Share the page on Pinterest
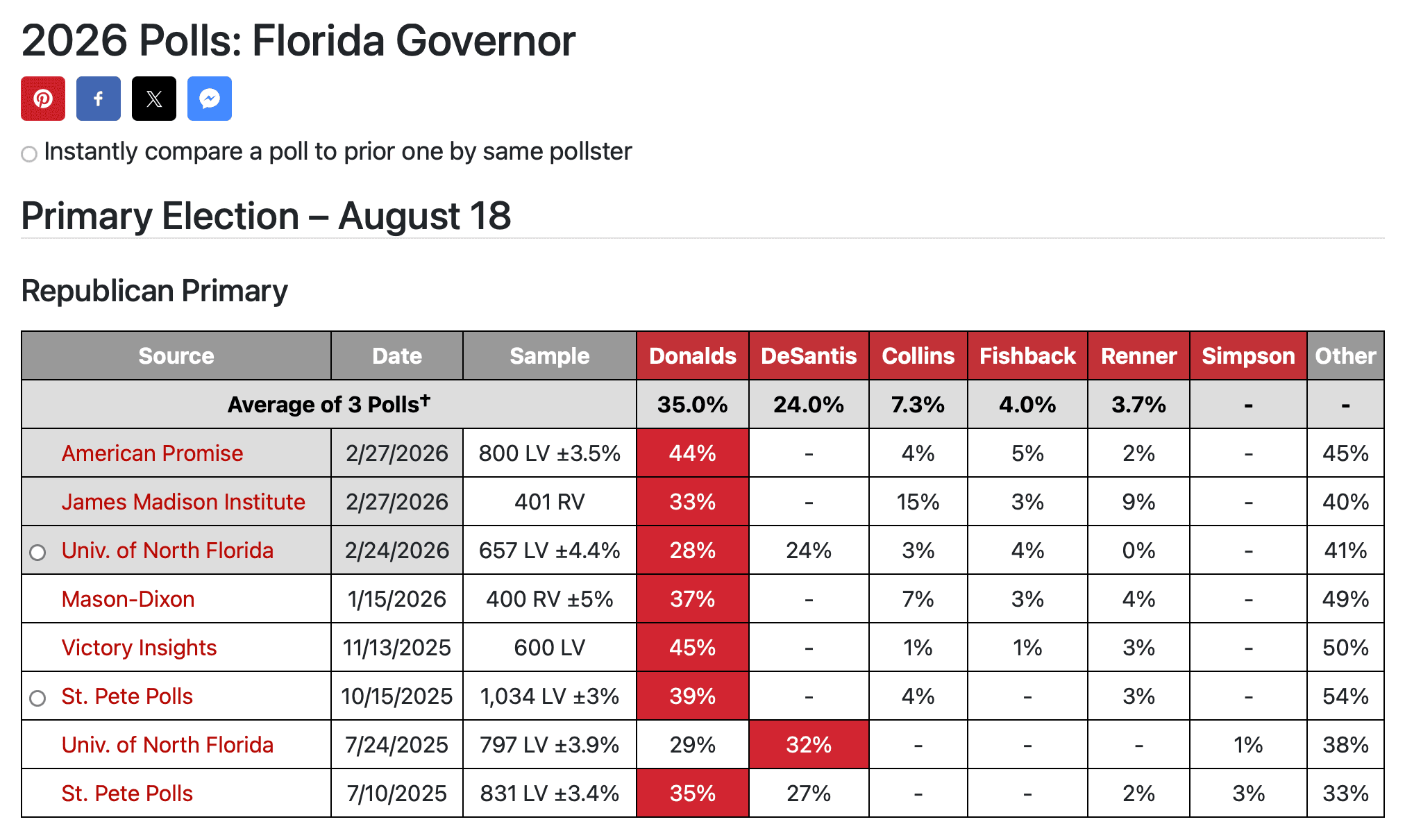1405x840 pixels. 42,99
